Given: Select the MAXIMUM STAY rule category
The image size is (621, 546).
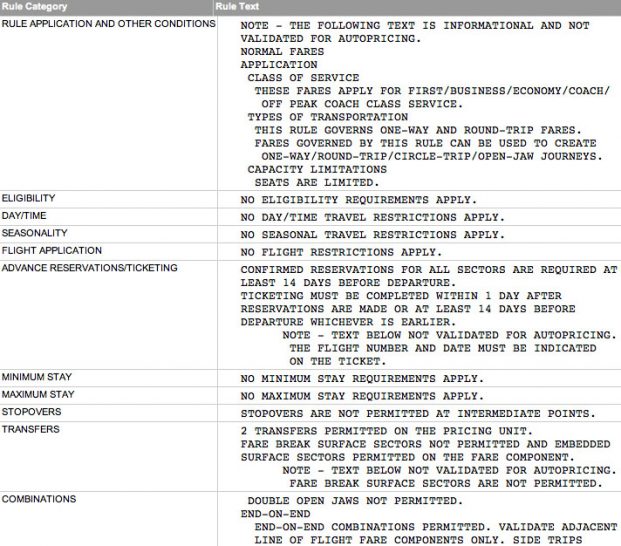Looking at the screenshot, I should coord(37,394).
